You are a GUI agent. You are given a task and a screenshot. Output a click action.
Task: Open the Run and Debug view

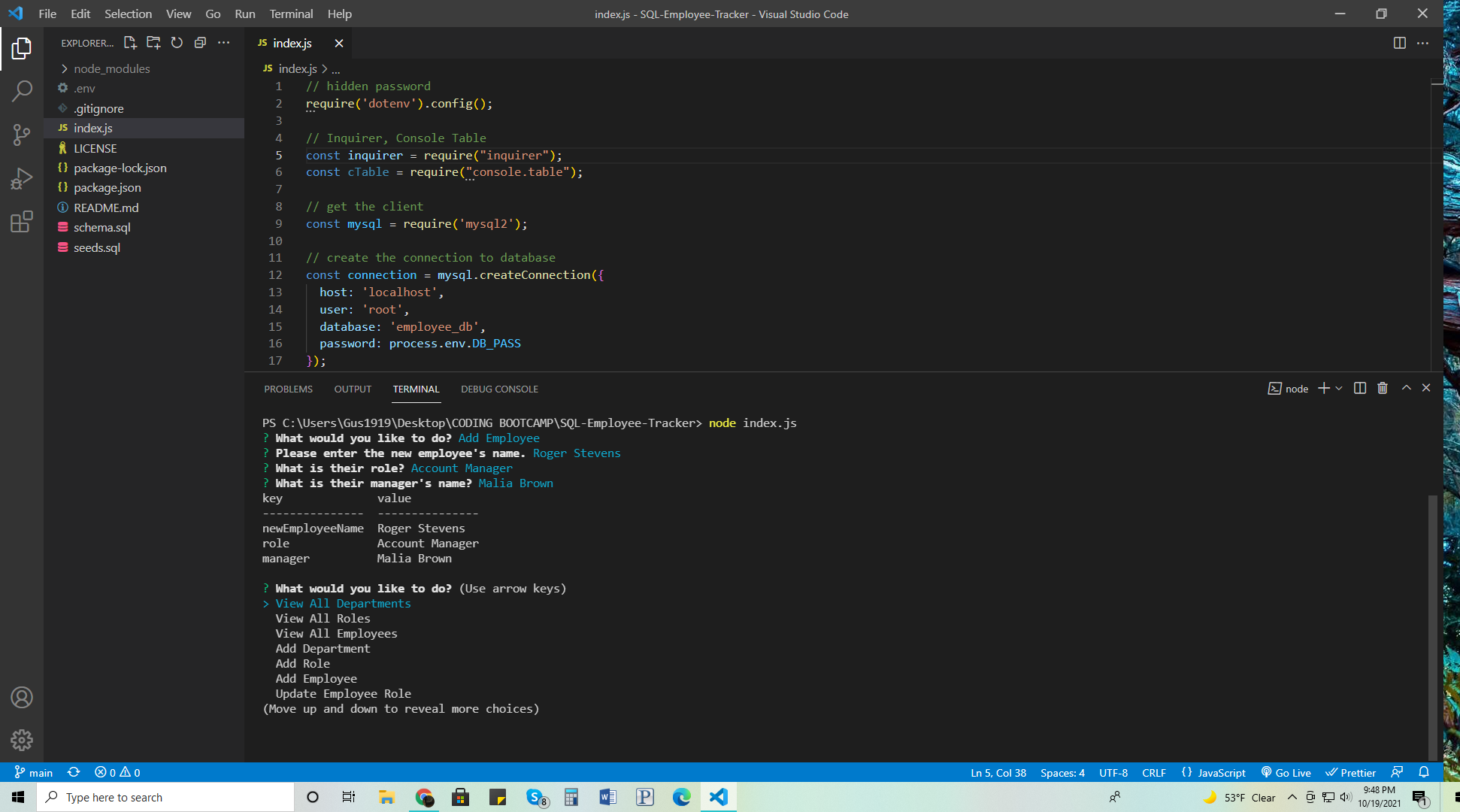point(22,178)
